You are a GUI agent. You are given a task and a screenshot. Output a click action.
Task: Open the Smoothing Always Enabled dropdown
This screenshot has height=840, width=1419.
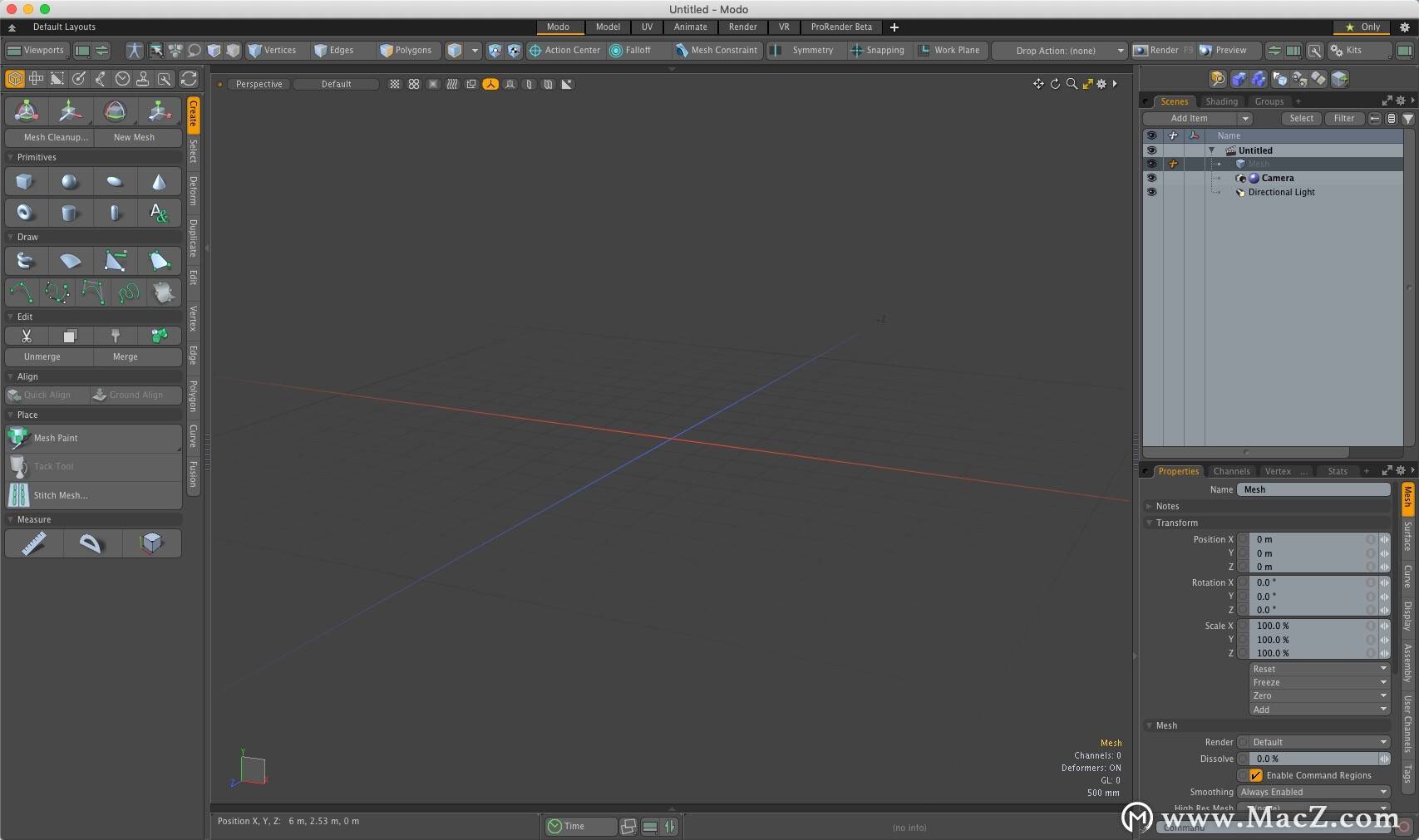(1313, 792)
